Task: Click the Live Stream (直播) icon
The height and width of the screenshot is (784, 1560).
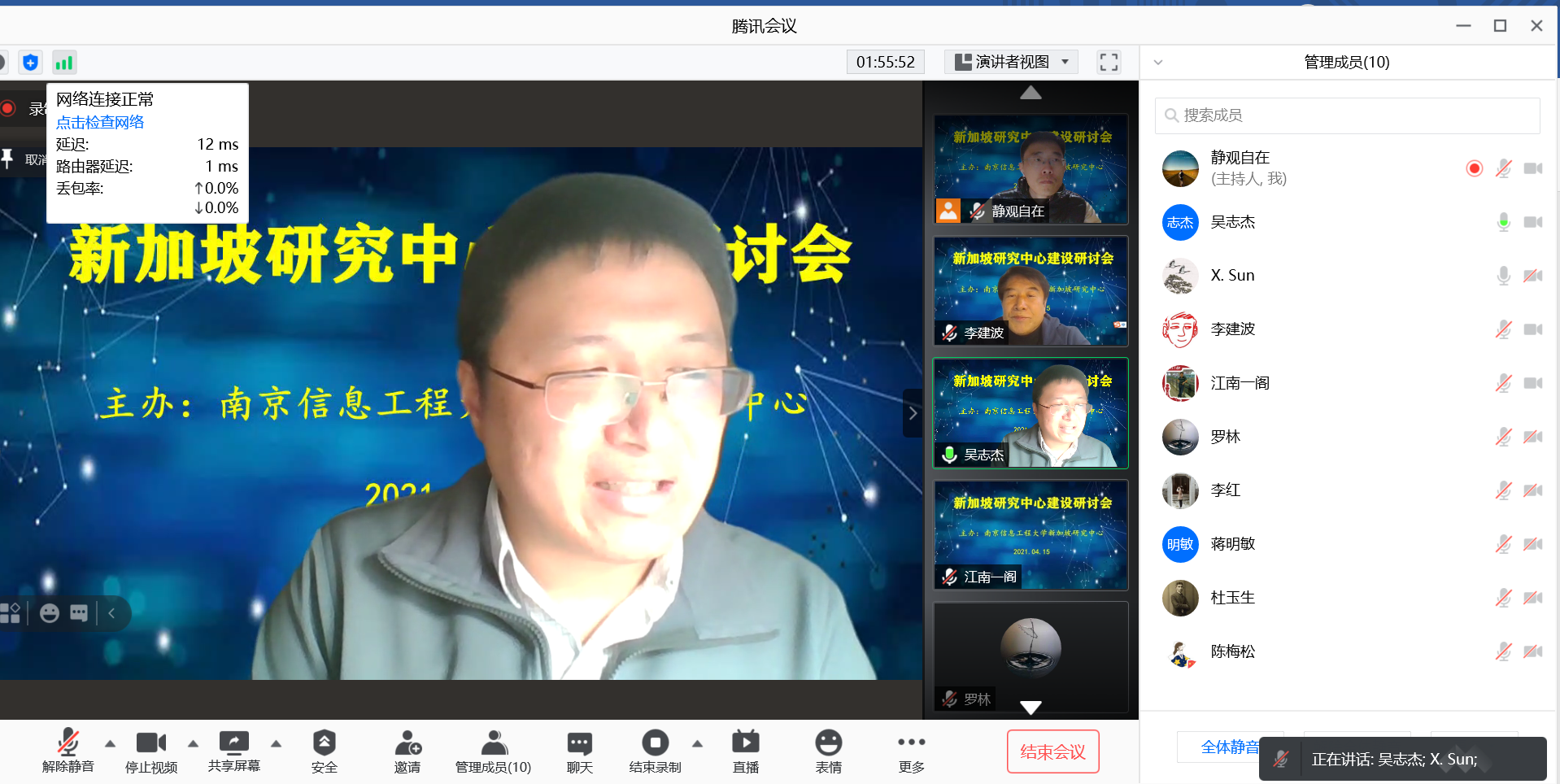Action: (745, 743)
